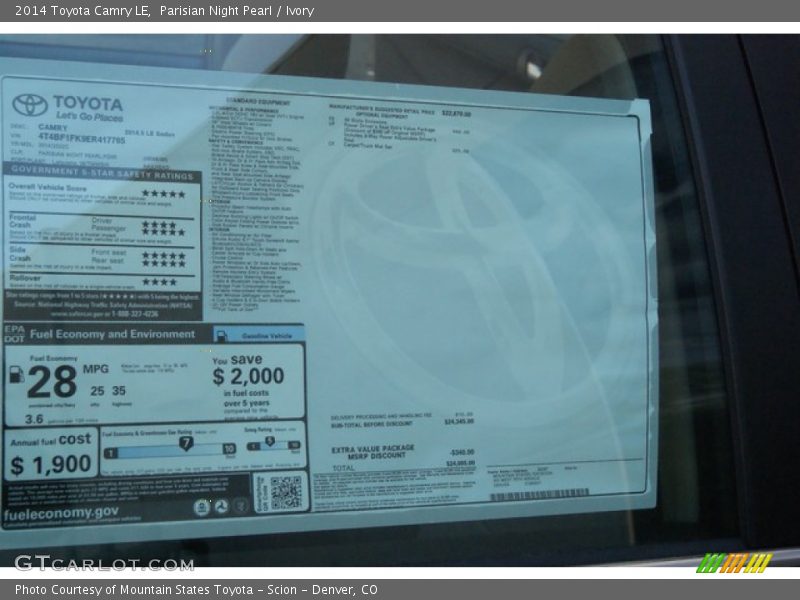Click the barcode at the sticker's lower right
Image resolution: width=800 pixels, height=600 pixels.
(539, 495)
